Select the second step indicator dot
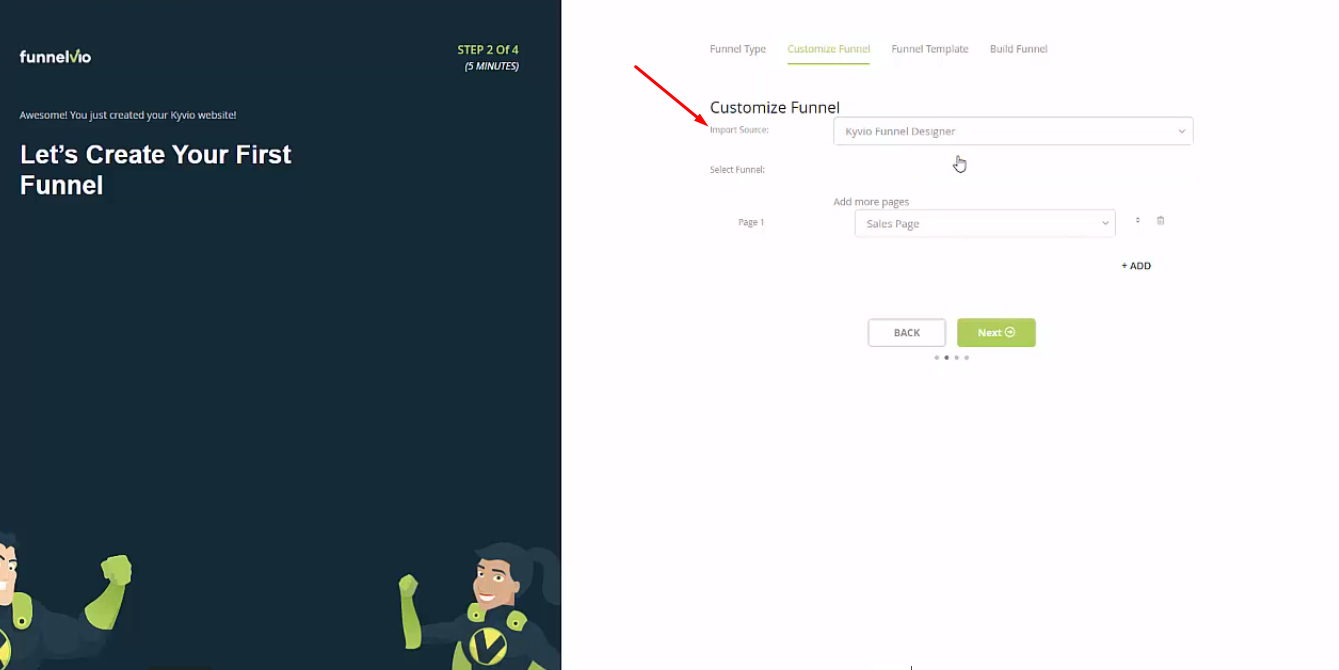Screen dimensions: 1339x670 946,357
